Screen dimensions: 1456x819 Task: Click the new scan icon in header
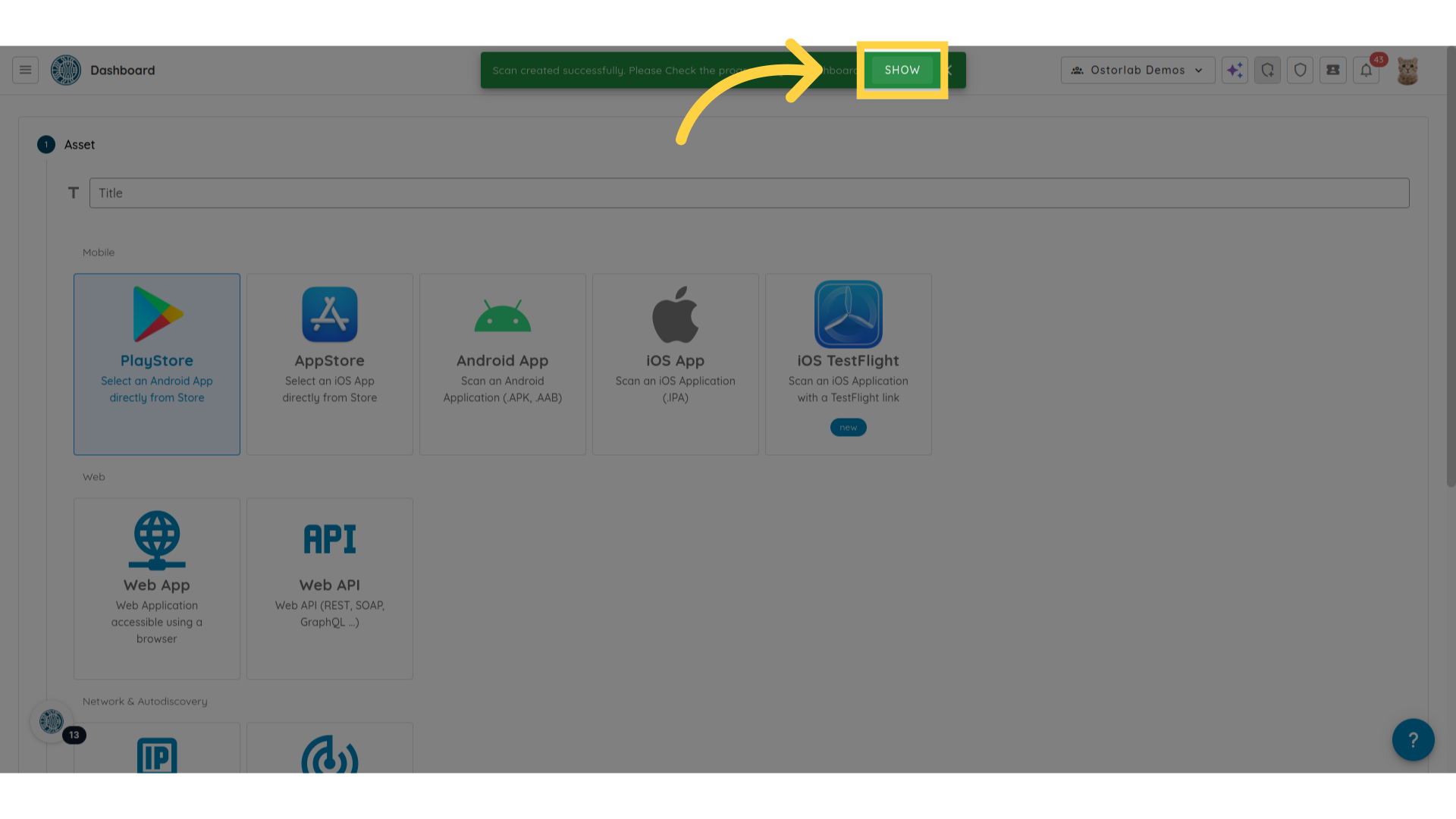[x=1267, y=70]
